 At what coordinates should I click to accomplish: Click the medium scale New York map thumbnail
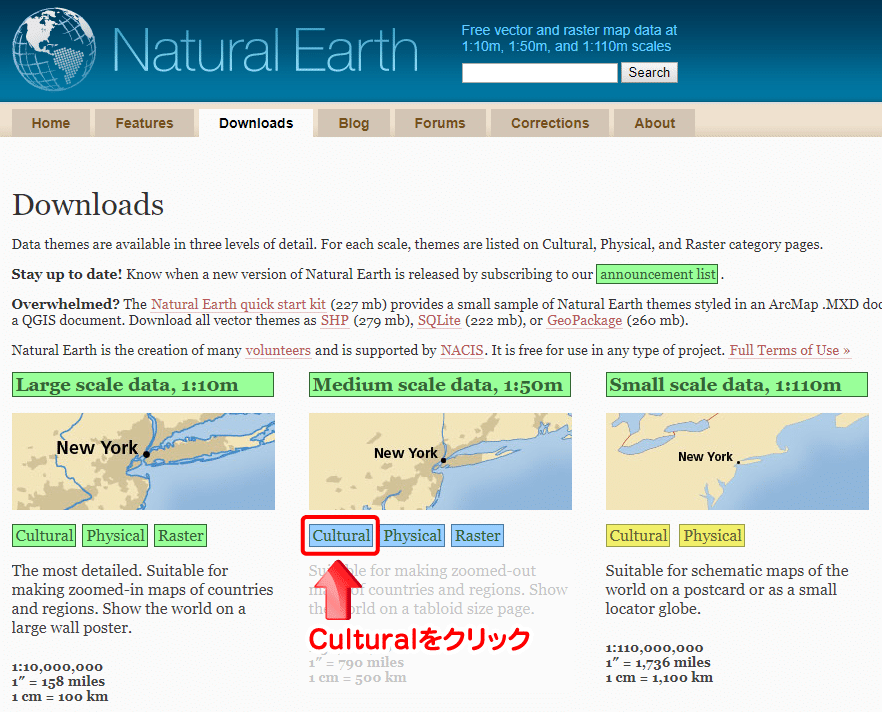click(x=440, y=462)
